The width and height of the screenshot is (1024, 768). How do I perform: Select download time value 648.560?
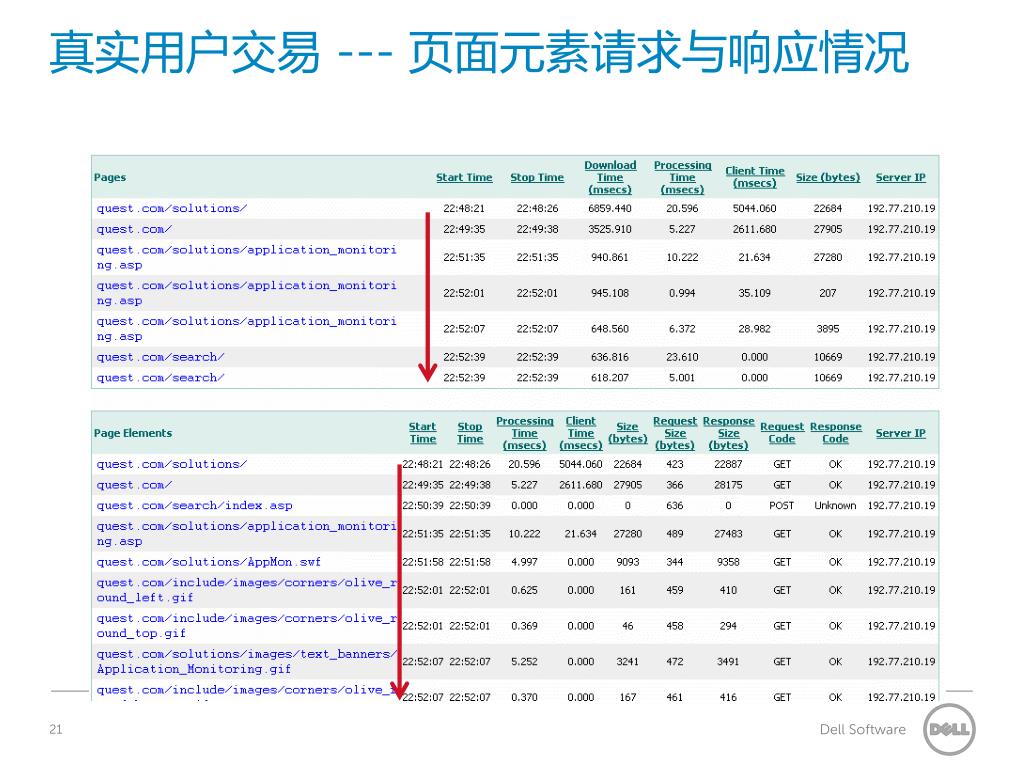point(610,329)
